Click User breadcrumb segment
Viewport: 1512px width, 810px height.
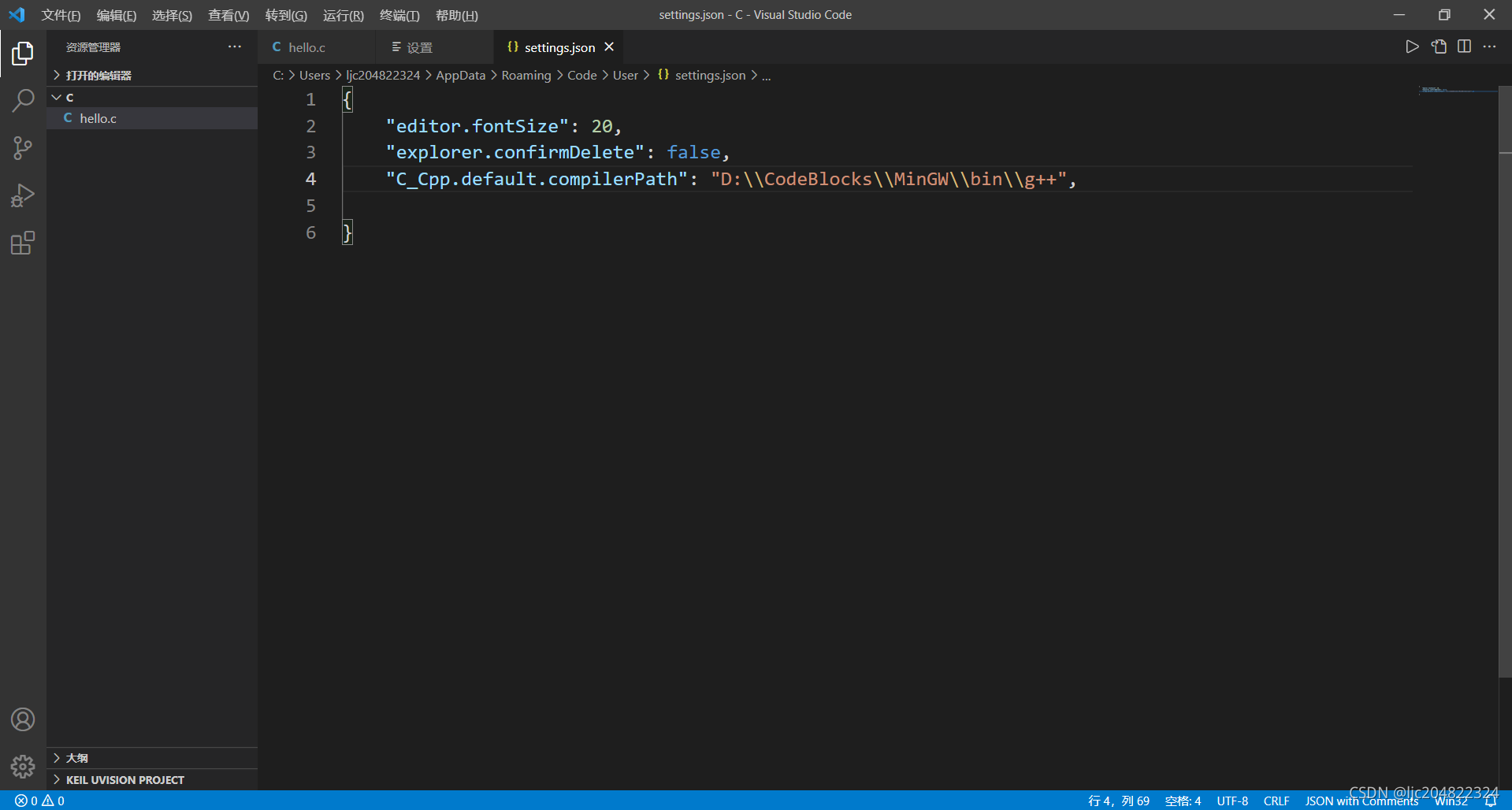pyautogui.click(x=626, y=76)
